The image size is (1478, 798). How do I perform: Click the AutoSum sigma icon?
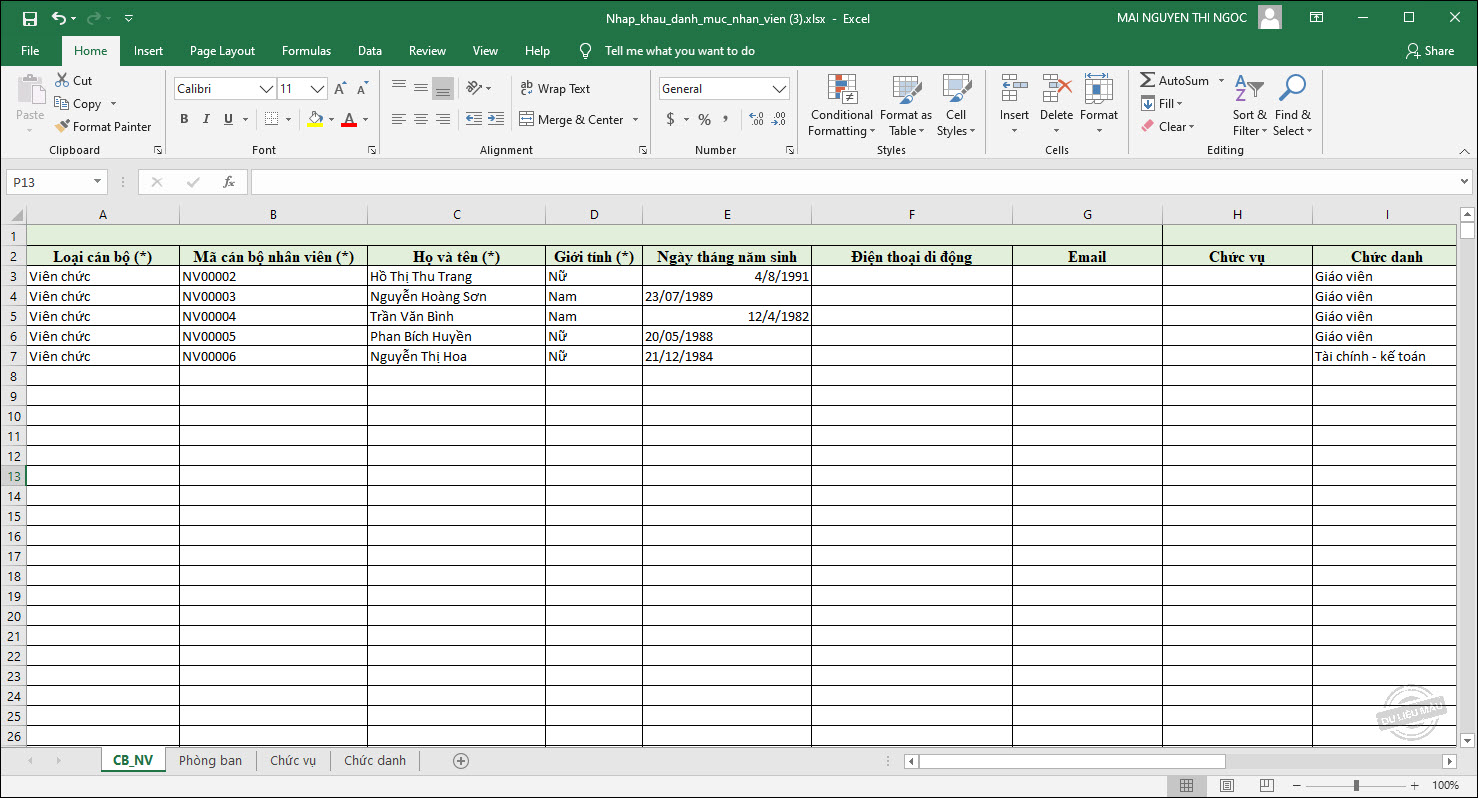click(x=1148, y=80)
